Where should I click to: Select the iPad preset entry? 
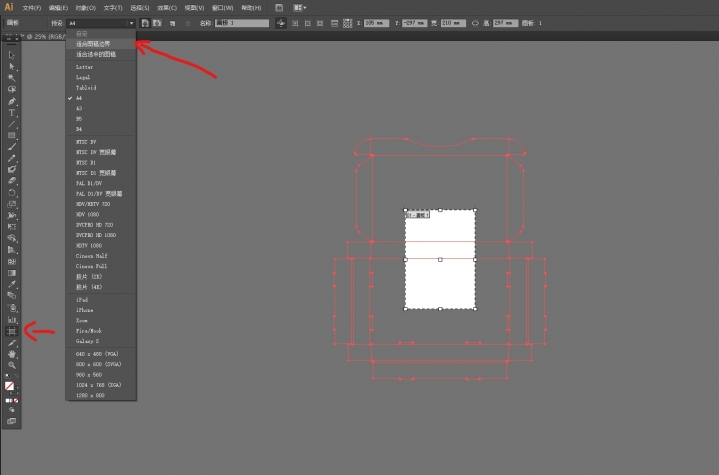pos(82,299)
